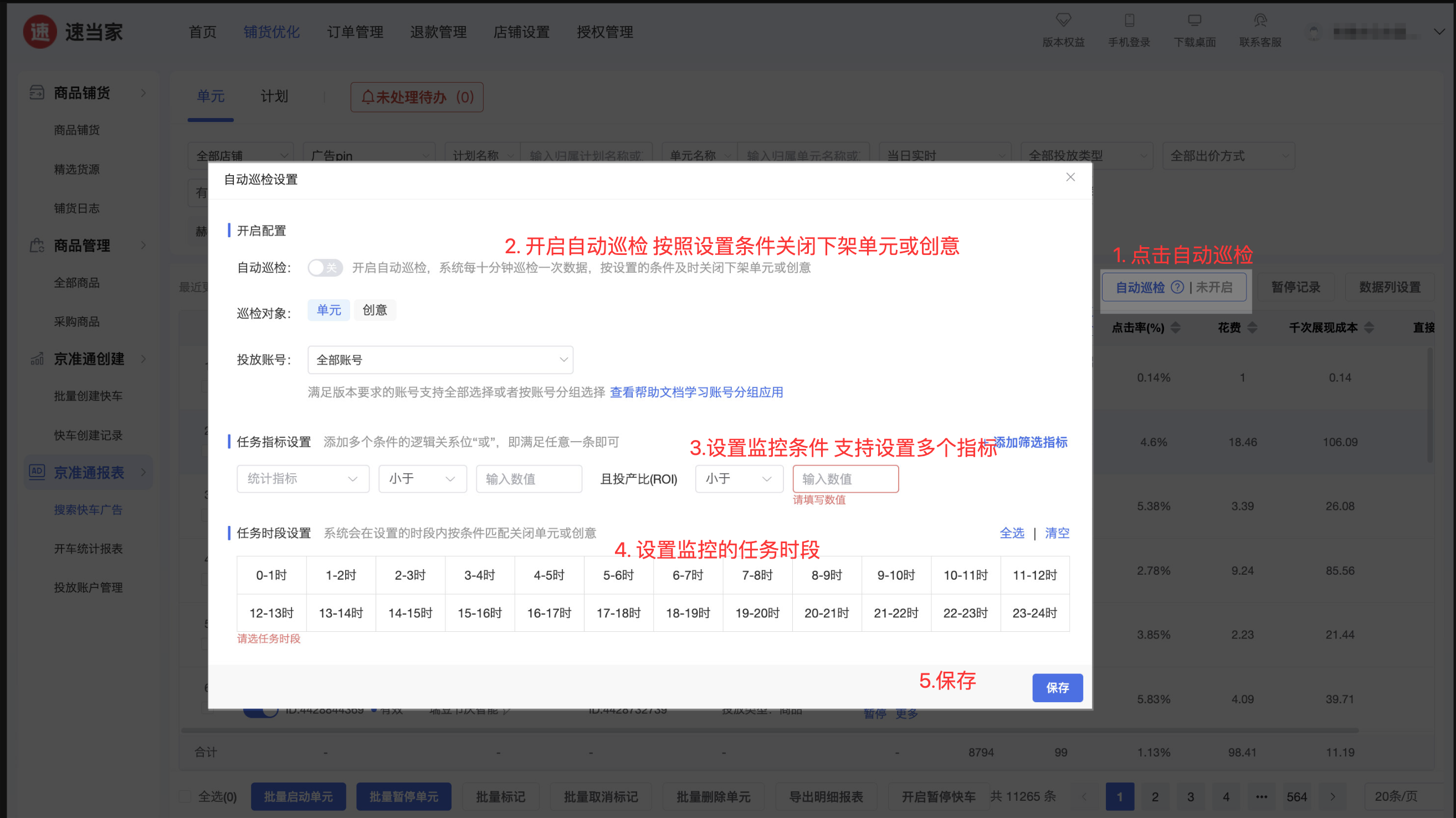
Task: Open the 投放账号 全部账号 dropdown
Action: [440, 360]
